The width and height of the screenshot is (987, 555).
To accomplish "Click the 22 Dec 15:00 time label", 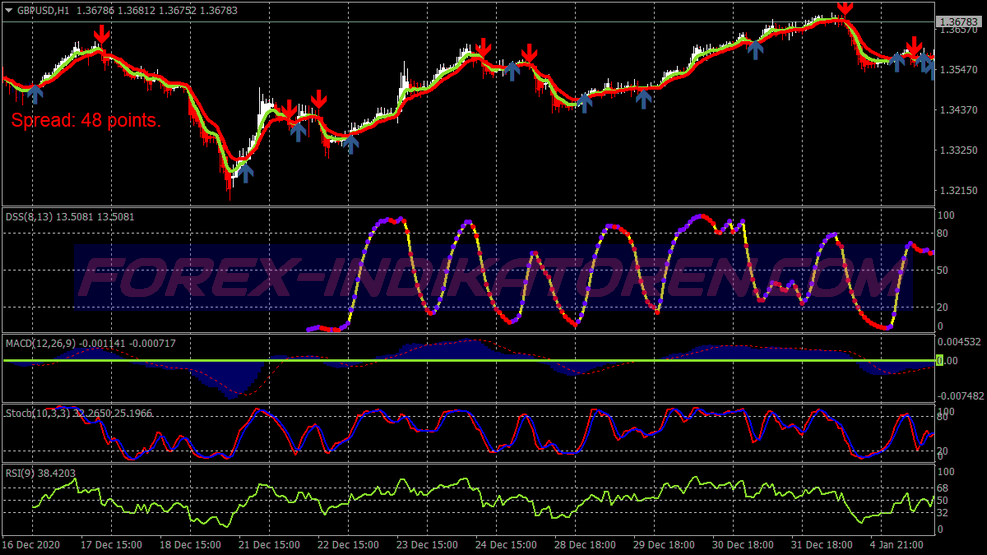I will tap(348, 545).
